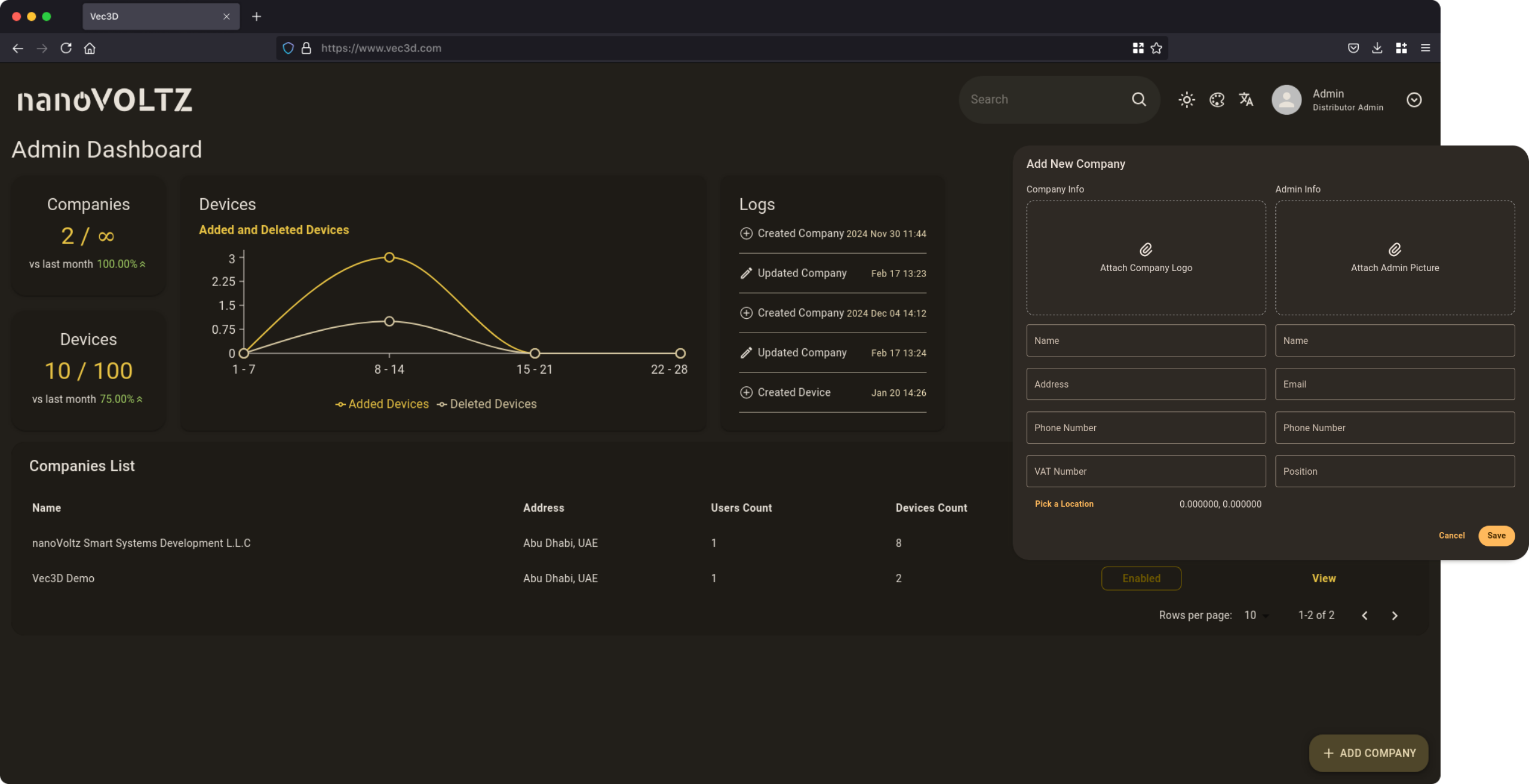Click the admin Phone Number field
Viewport: 1529px width, 784px height.
click(1395, 428)
